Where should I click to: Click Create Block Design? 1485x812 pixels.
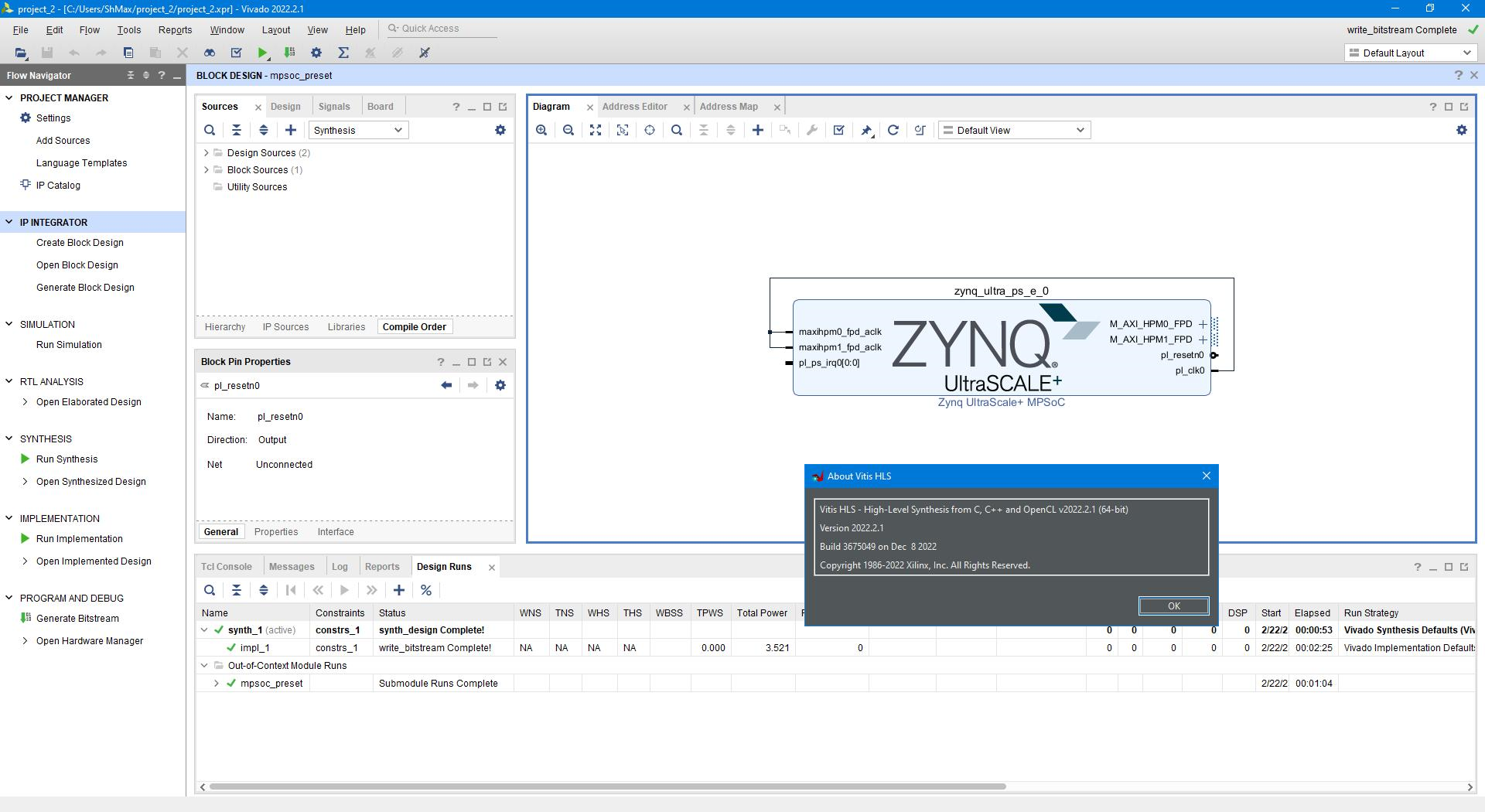click(x=80, y=243)
